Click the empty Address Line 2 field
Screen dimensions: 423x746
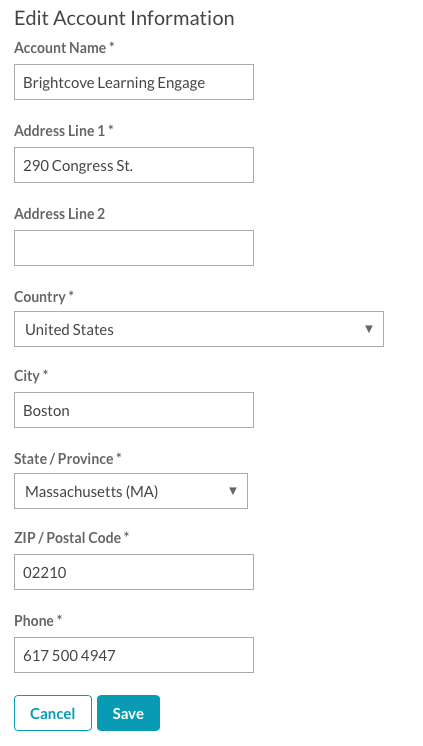(134, 248)
